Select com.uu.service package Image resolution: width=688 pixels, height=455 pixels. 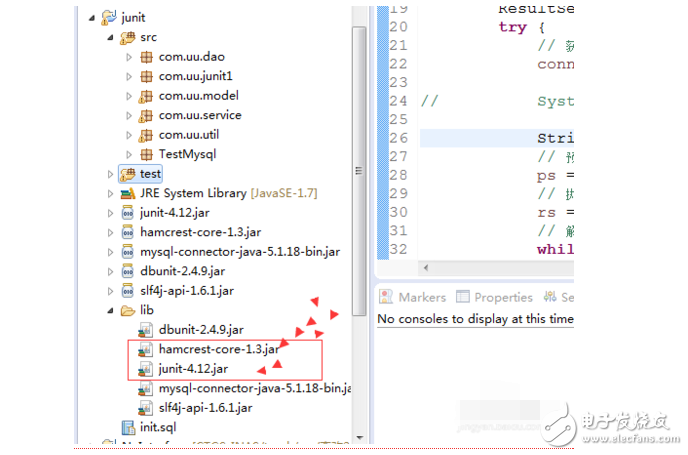point(199,115)
